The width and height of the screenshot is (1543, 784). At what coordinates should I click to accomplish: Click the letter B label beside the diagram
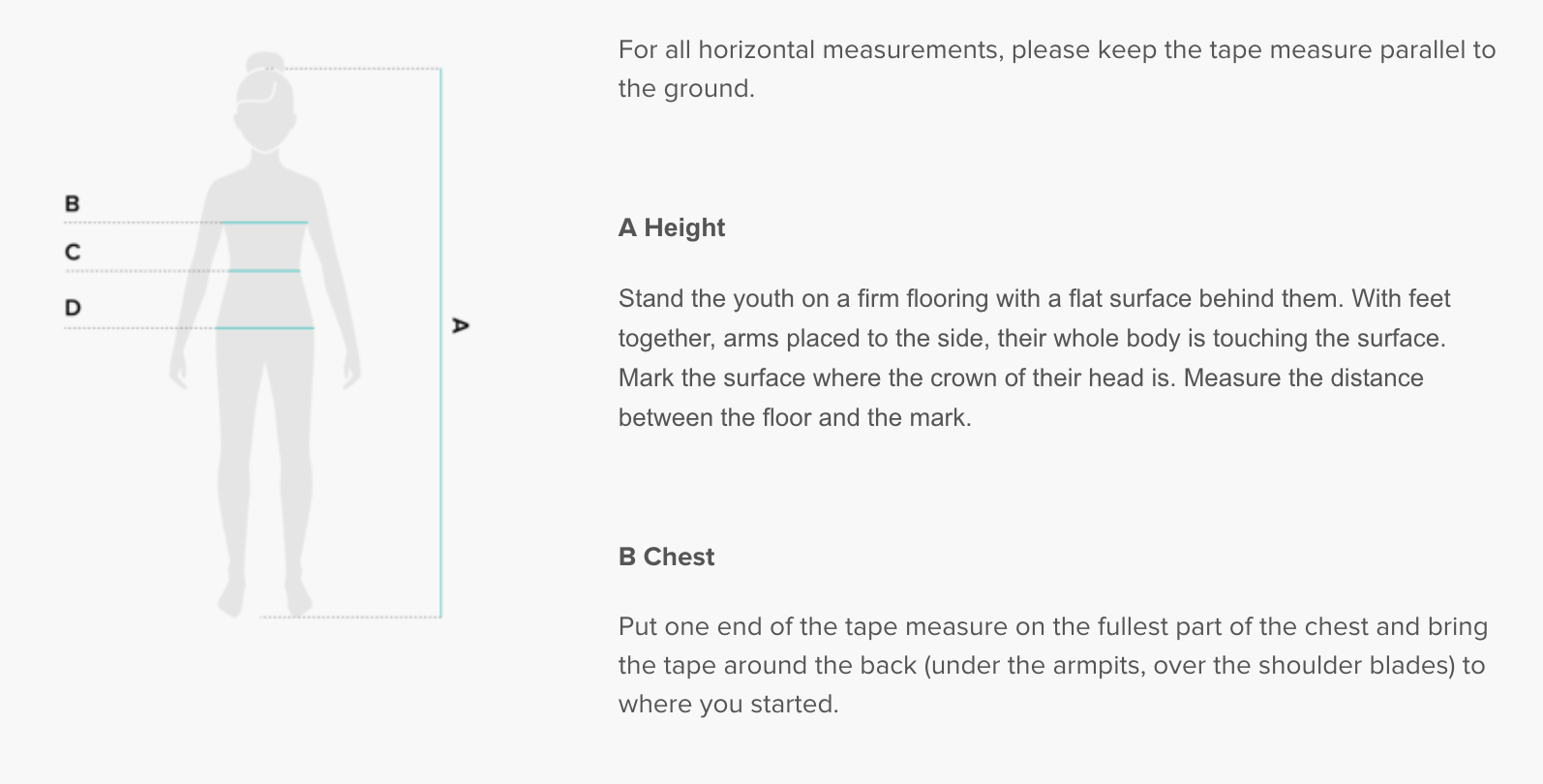tap(73, 203)
